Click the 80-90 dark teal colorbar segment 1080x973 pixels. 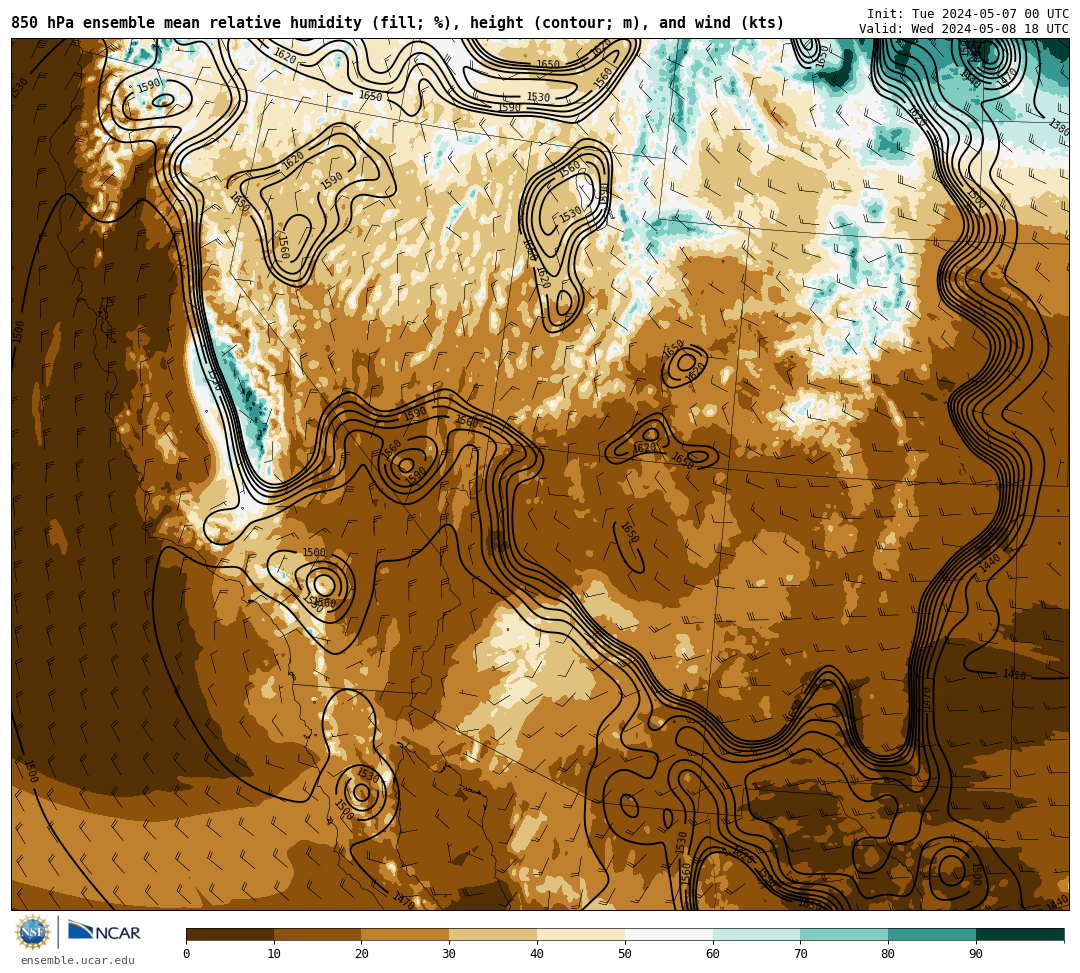[932, 934]
